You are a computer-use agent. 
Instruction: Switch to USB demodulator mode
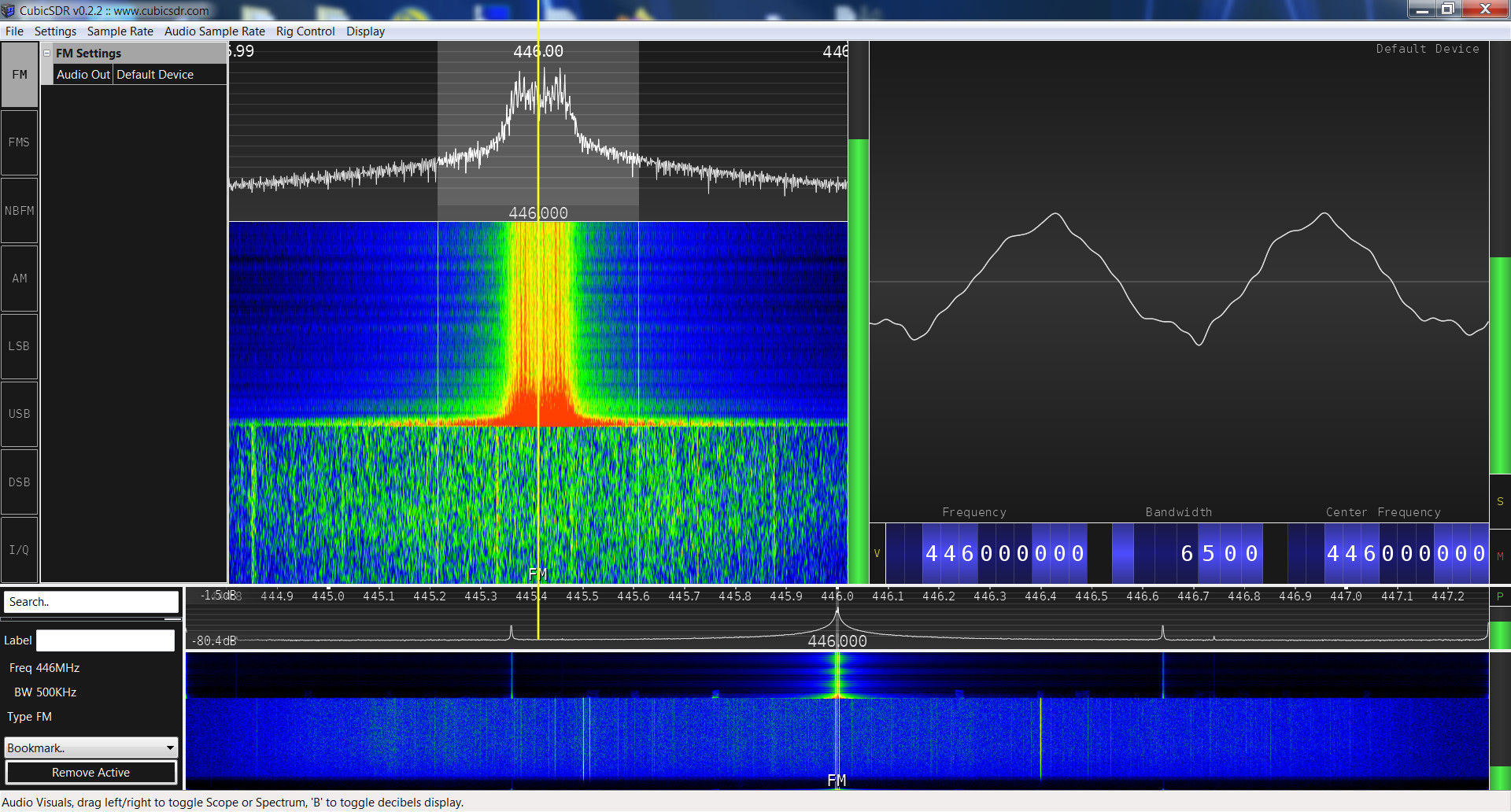20,414
